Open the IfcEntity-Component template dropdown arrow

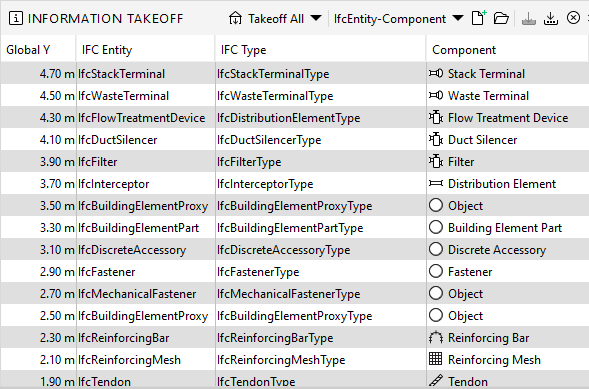pos(458,18)
